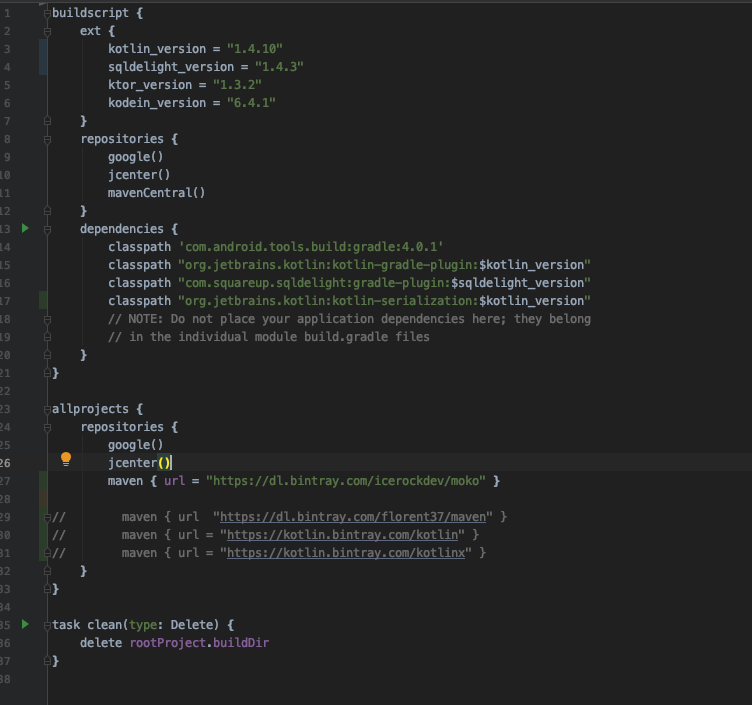Click the sqldelight gradle-plugin classpath string

(x=384, y=283)
